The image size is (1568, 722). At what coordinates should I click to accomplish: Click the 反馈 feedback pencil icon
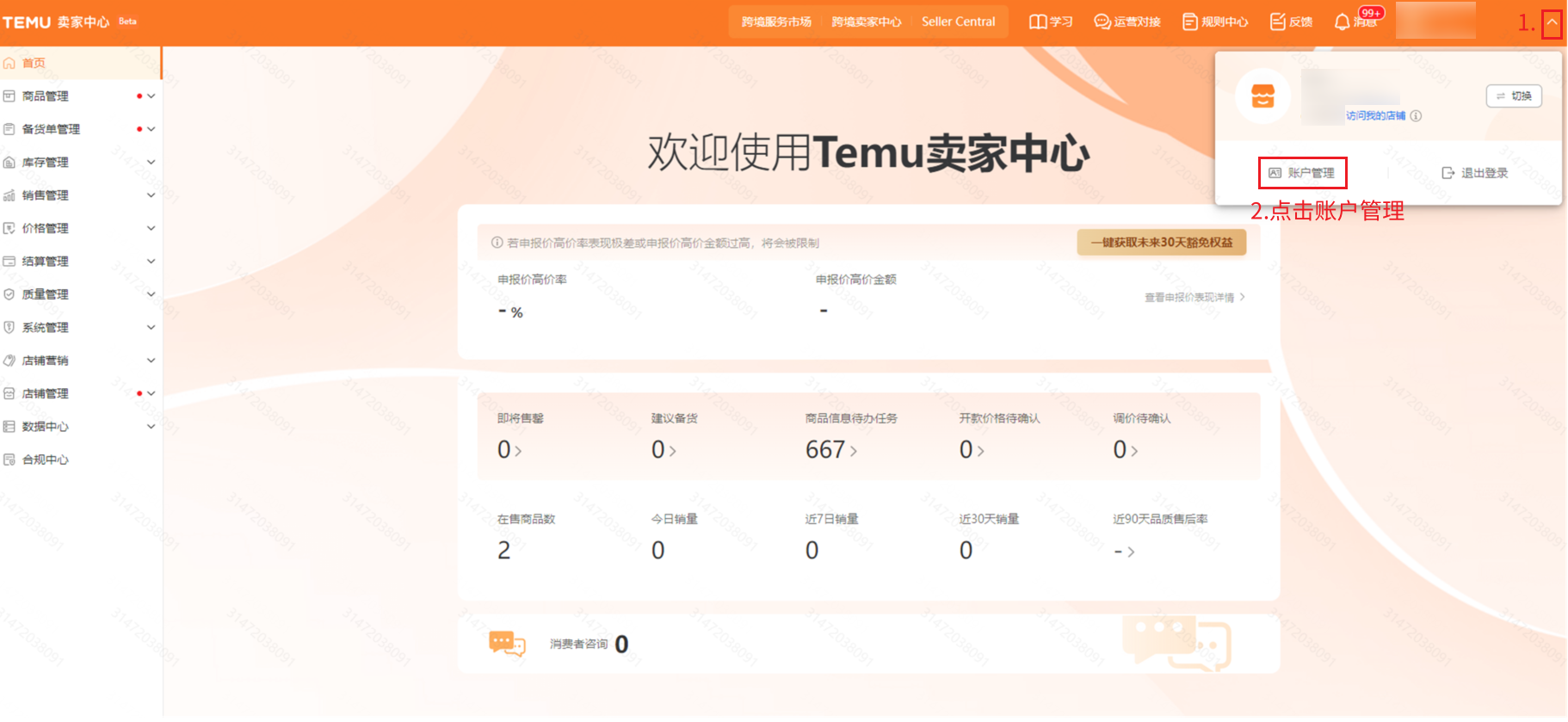pos(1278,22)
